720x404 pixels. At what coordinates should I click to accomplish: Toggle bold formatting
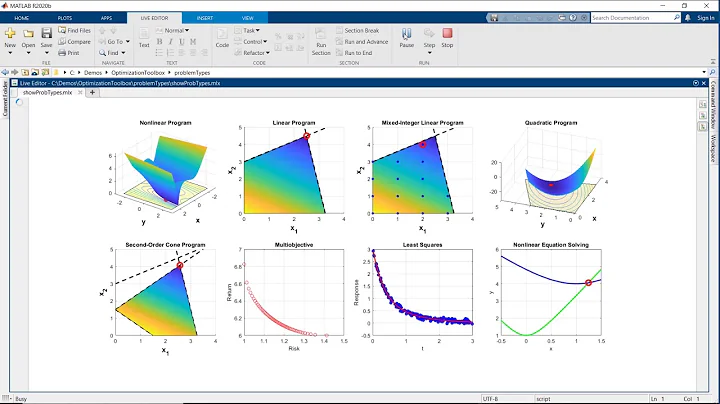point(159,42)
